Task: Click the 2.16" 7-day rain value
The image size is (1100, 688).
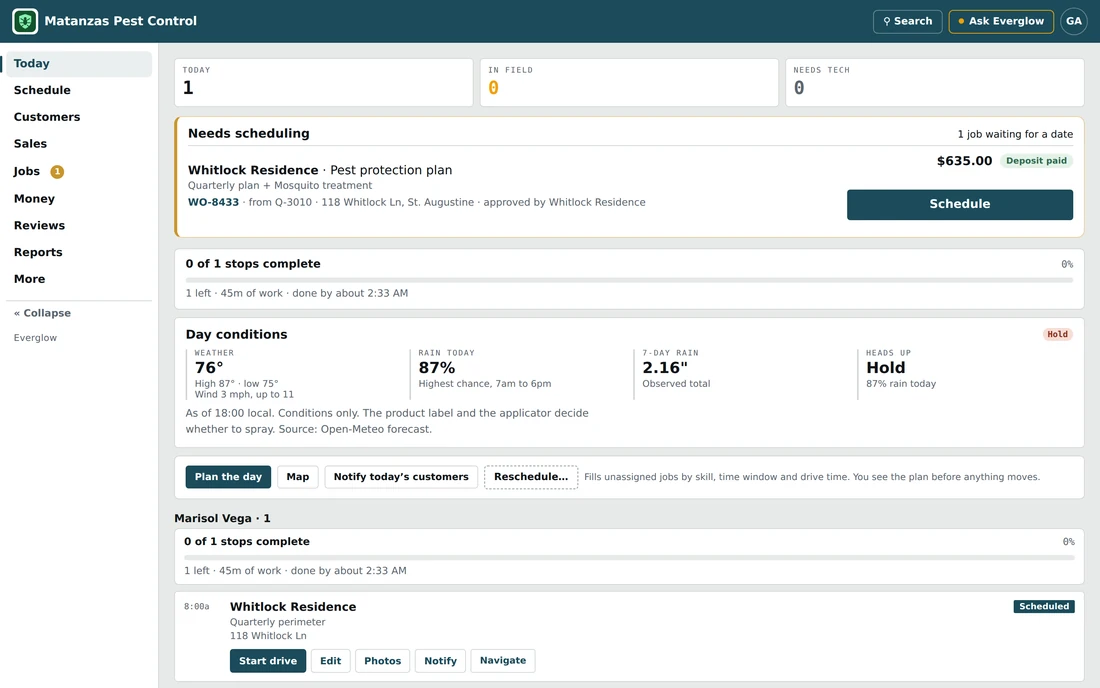Action: click(665, 367)
